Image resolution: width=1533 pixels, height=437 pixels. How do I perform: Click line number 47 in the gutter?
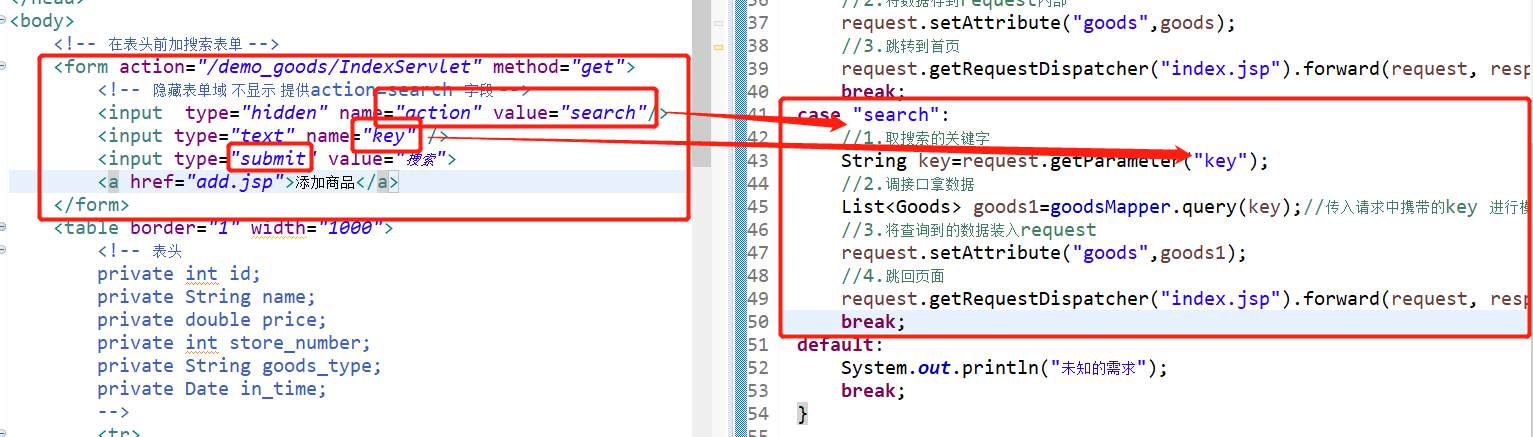757,253
